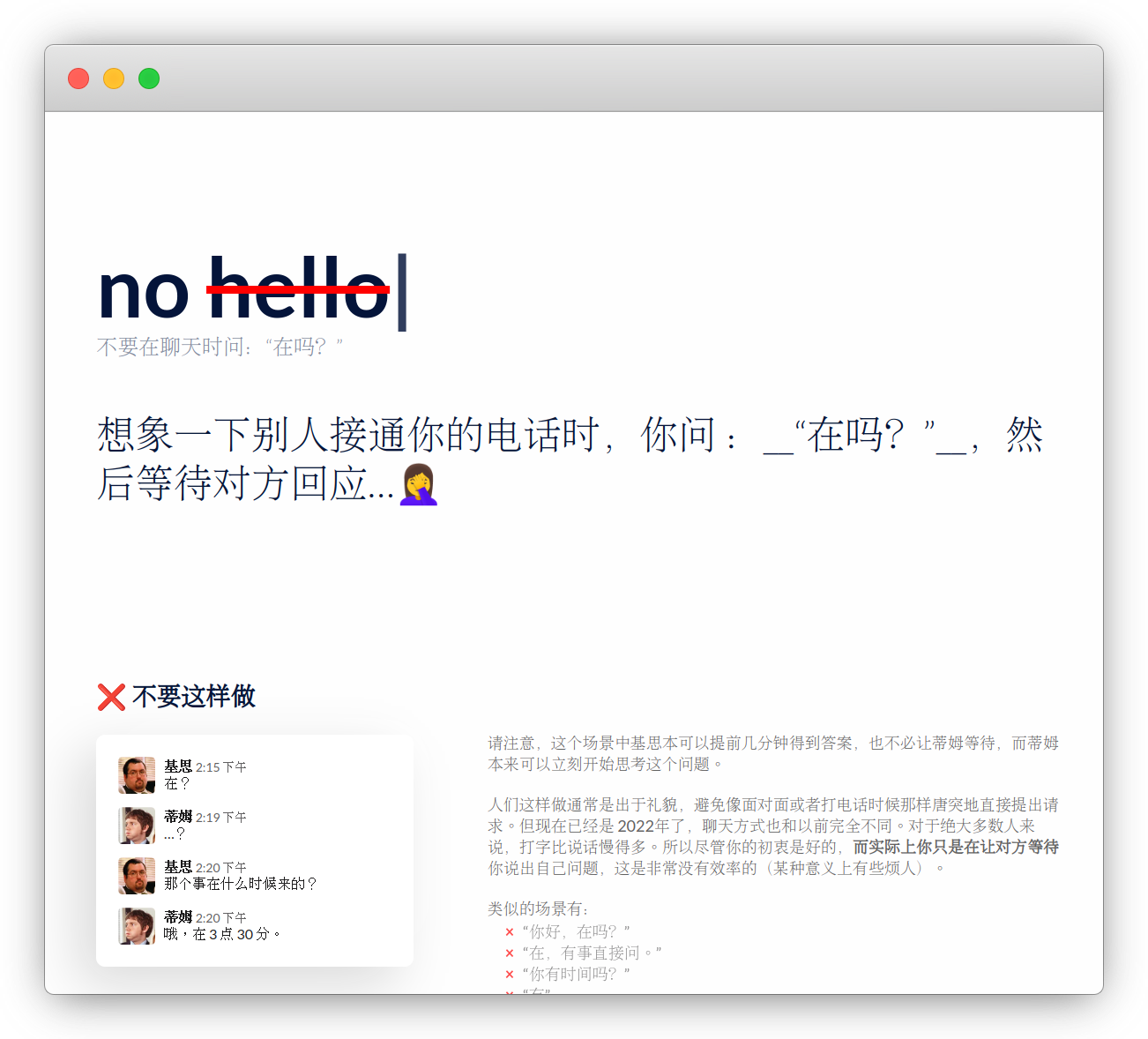This screenshot has height=1039, width=1148.
Task: Maximize the window with the green button
Action: (149, 78)
